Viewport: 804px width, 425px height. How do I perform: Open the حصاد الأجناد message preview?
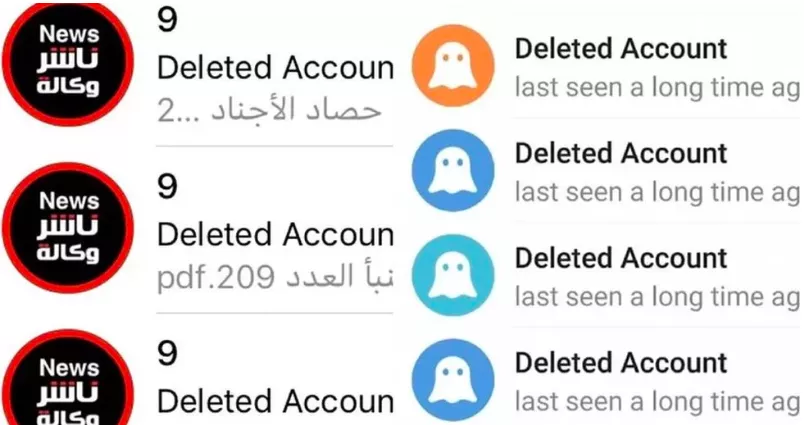tap(269, 111)
